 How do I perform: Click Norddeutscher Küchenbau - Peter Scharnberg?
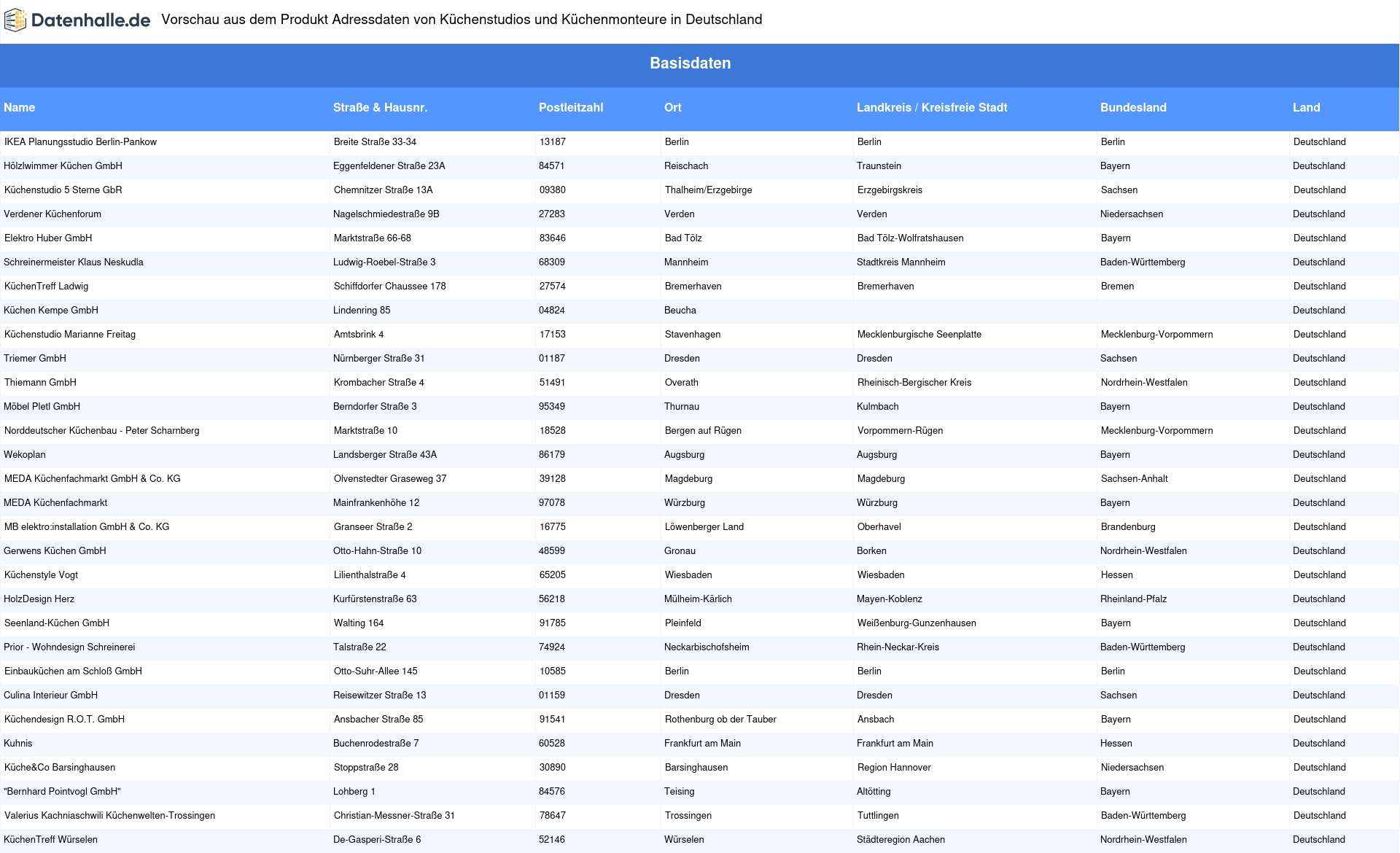coord(102,431)
